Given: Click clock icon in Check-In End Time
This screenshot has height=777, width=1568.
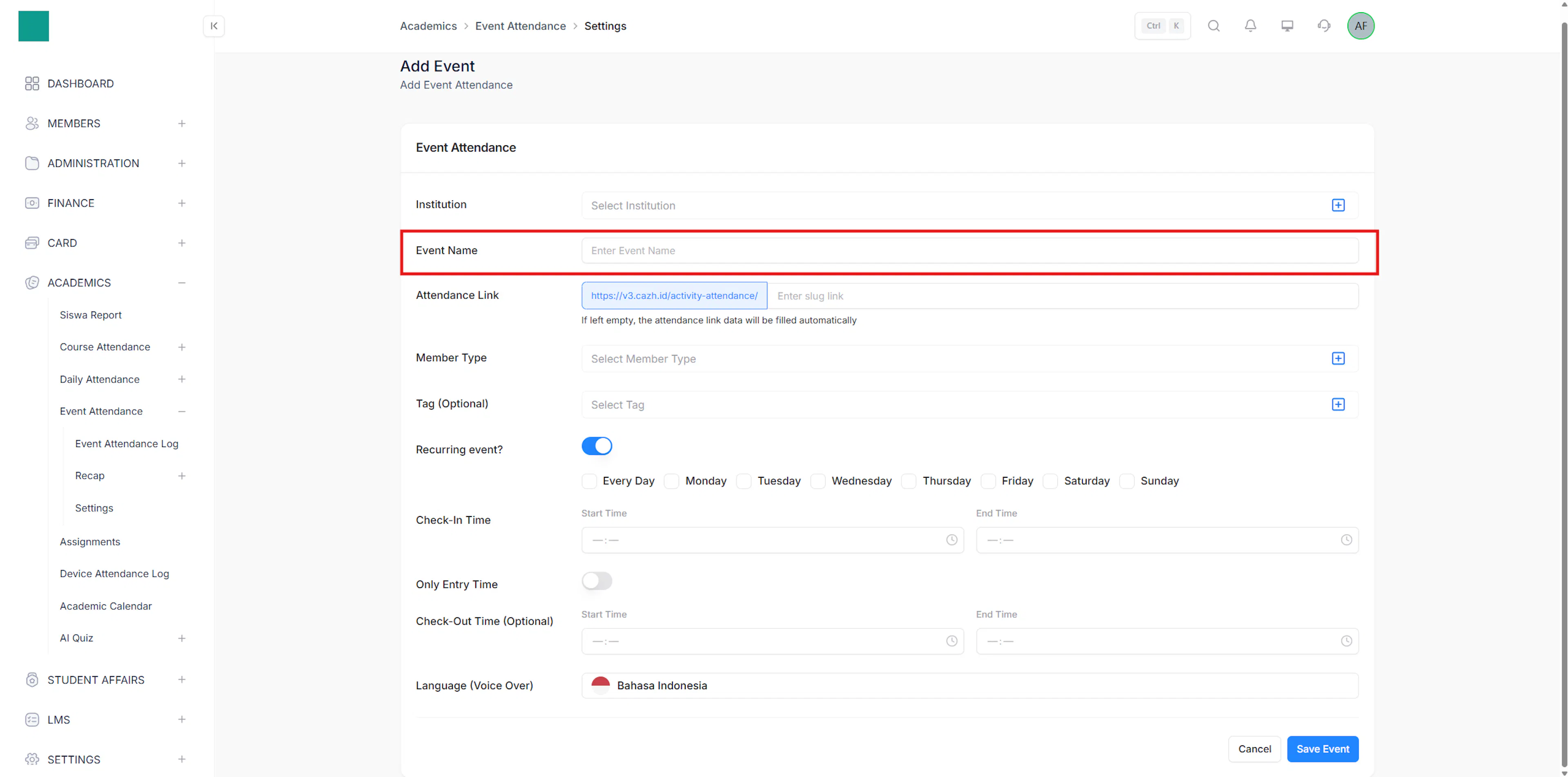Looking at the screenshot, I should click(x=1346, y=540).
